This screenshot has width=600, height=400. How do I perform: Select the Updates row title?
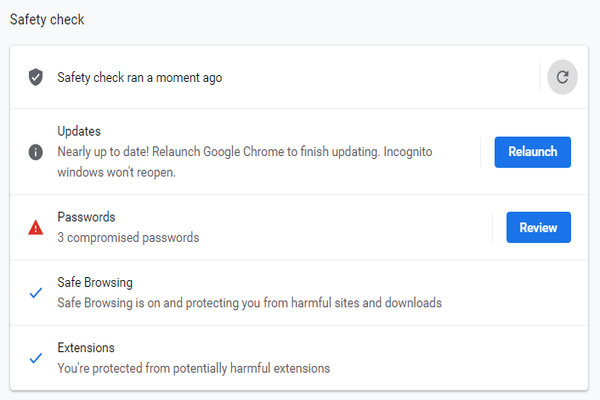point(79,131)
